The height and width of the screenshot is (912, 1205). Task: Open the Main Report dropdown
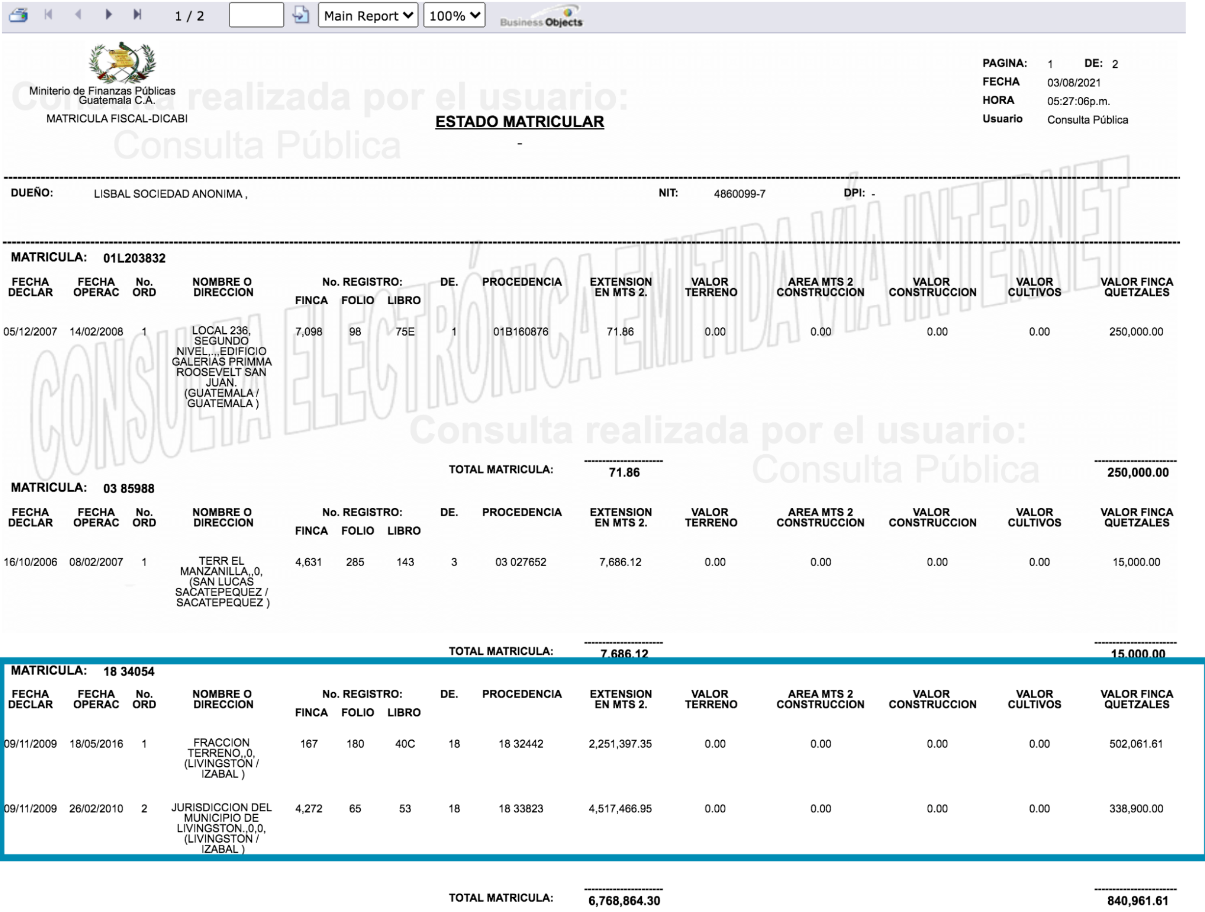368,16
